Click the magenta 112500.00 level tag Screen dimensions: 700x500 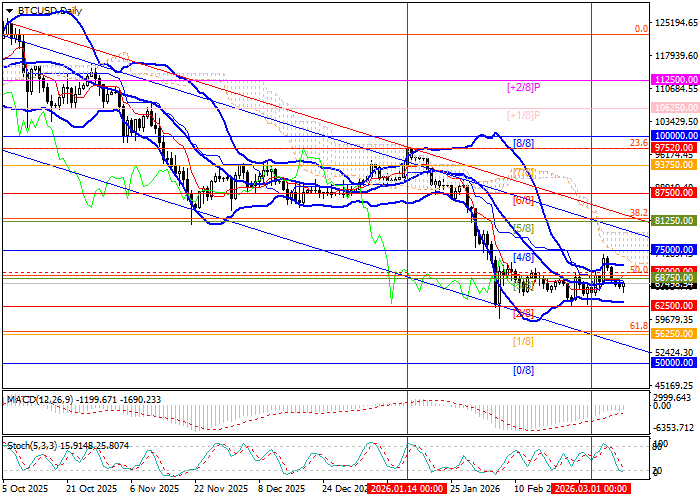[x=675, y=79]
